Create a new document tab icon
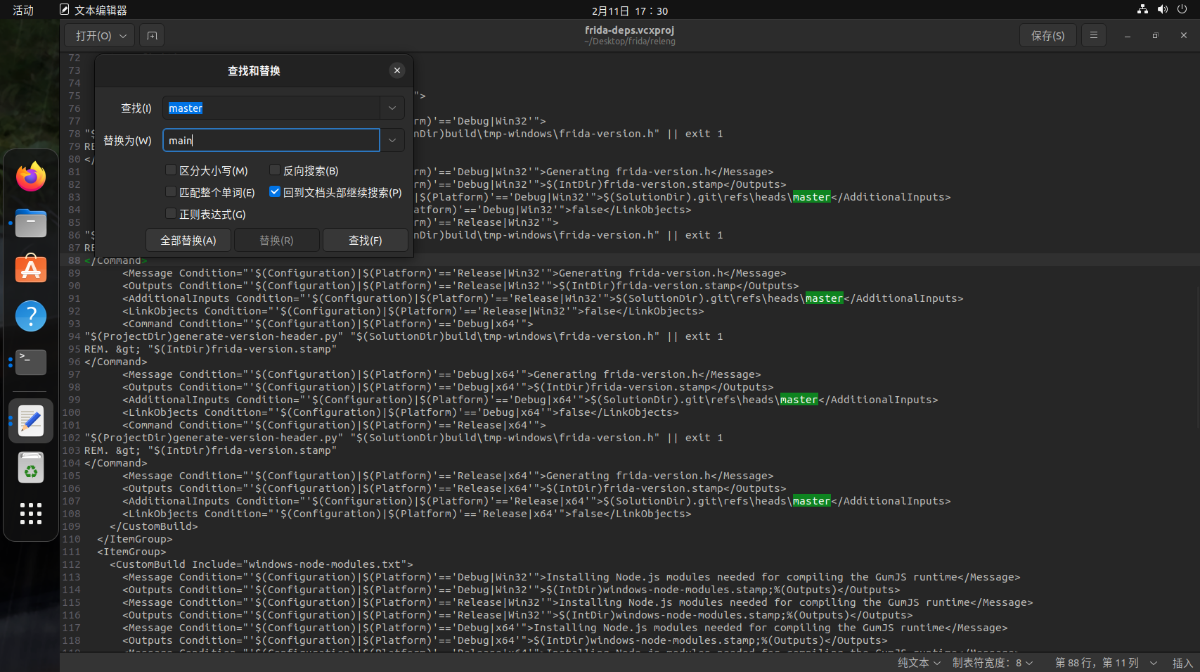The width and height of the screenshot is (1200, 672). (x=151, y=36)
